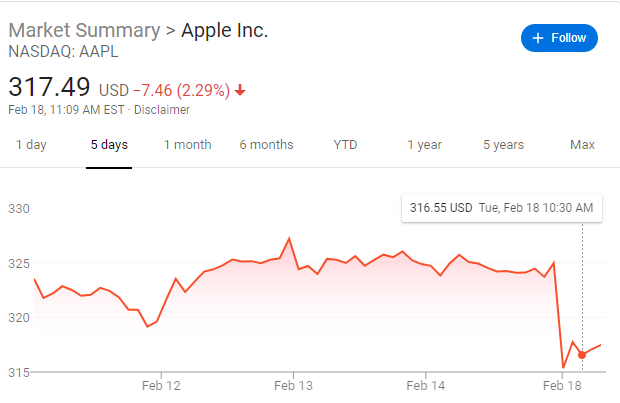Follow Apple Inc. stock

coord(559,38)
